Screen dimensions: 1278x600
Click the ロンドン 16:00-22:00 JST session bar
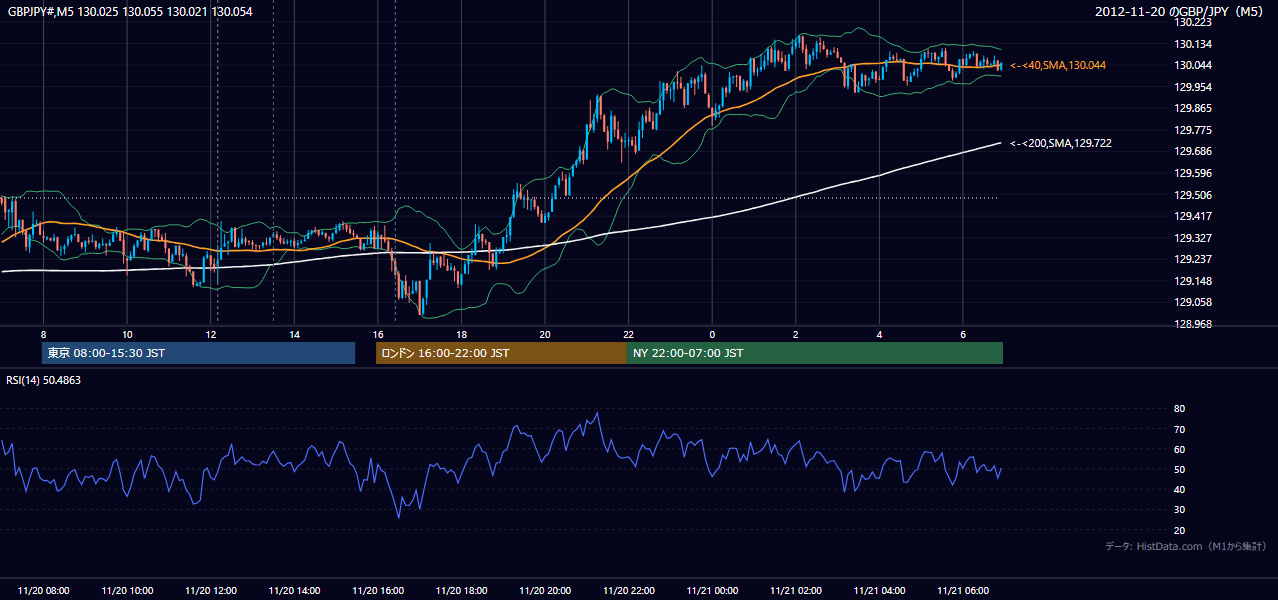(501, 353)
